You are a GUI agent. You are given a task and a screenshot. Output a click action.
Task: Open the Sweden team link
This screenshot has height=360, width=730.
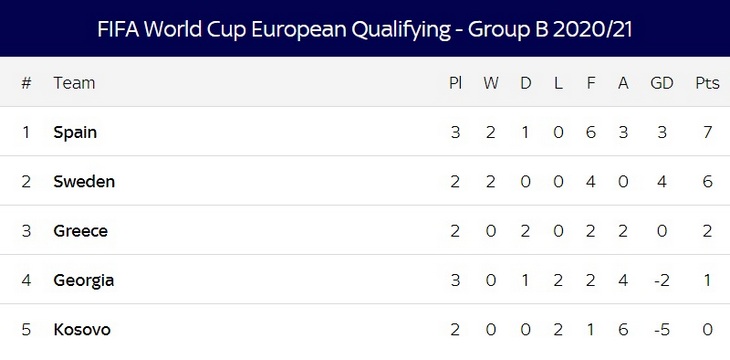click(x=84, y=181)
